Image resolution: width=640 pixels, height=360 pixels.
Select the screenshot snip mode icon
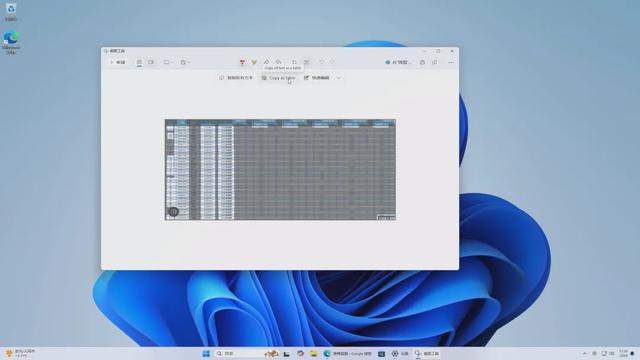[139, 62]
